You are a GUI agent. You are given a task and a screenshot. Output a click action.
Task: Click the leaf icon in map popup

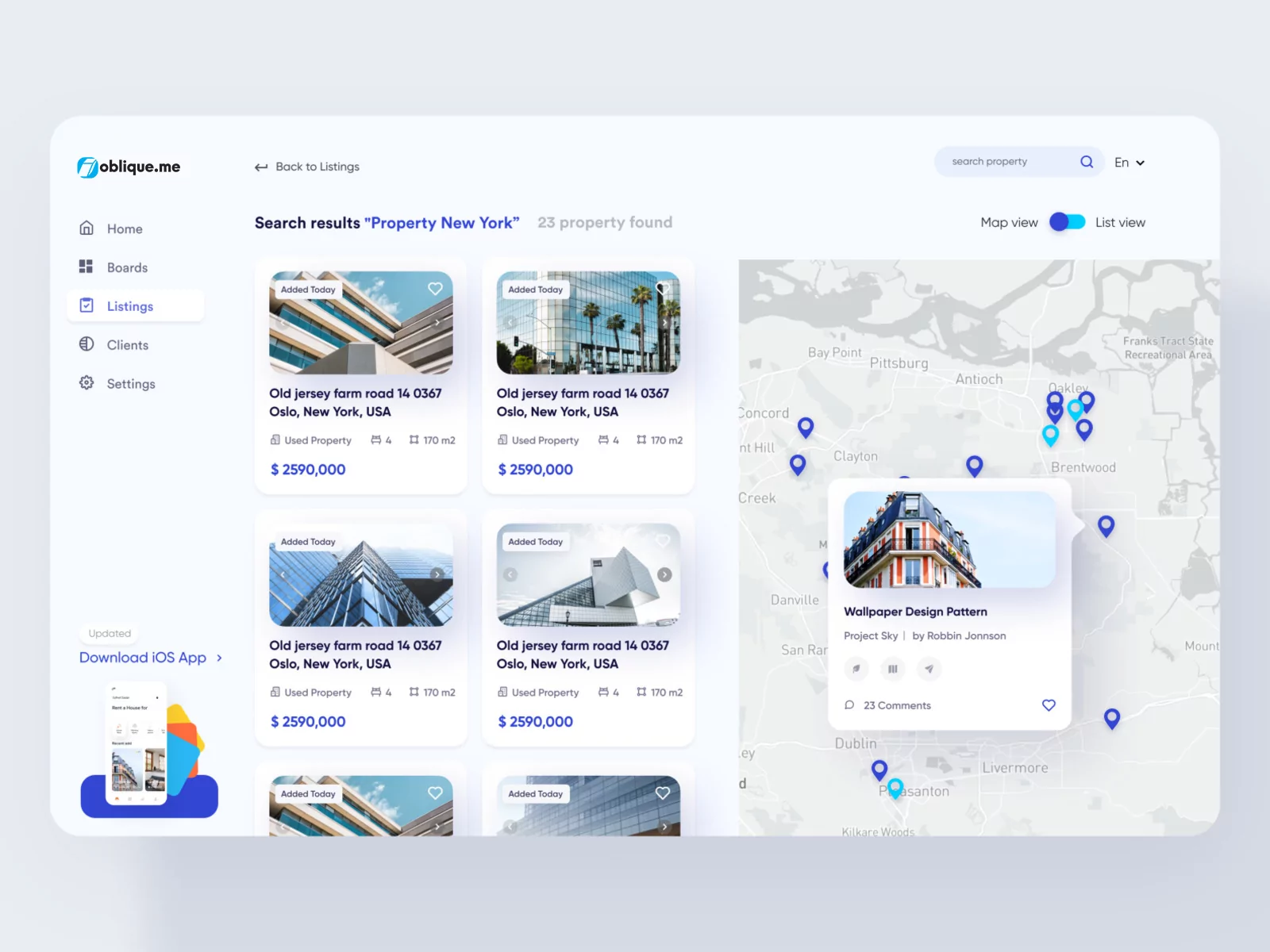coord(856,669)
